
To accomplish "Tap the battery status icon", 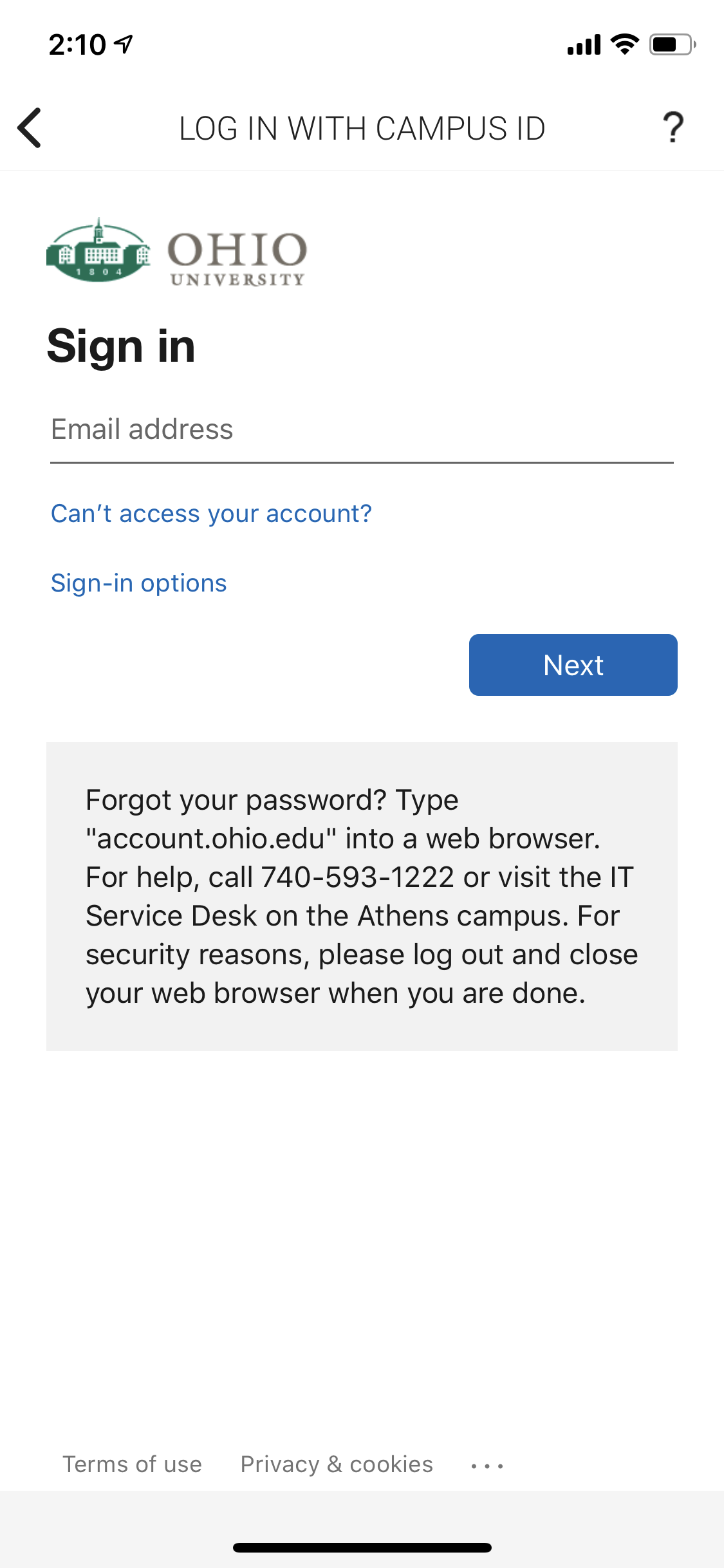I will (672, 44).
